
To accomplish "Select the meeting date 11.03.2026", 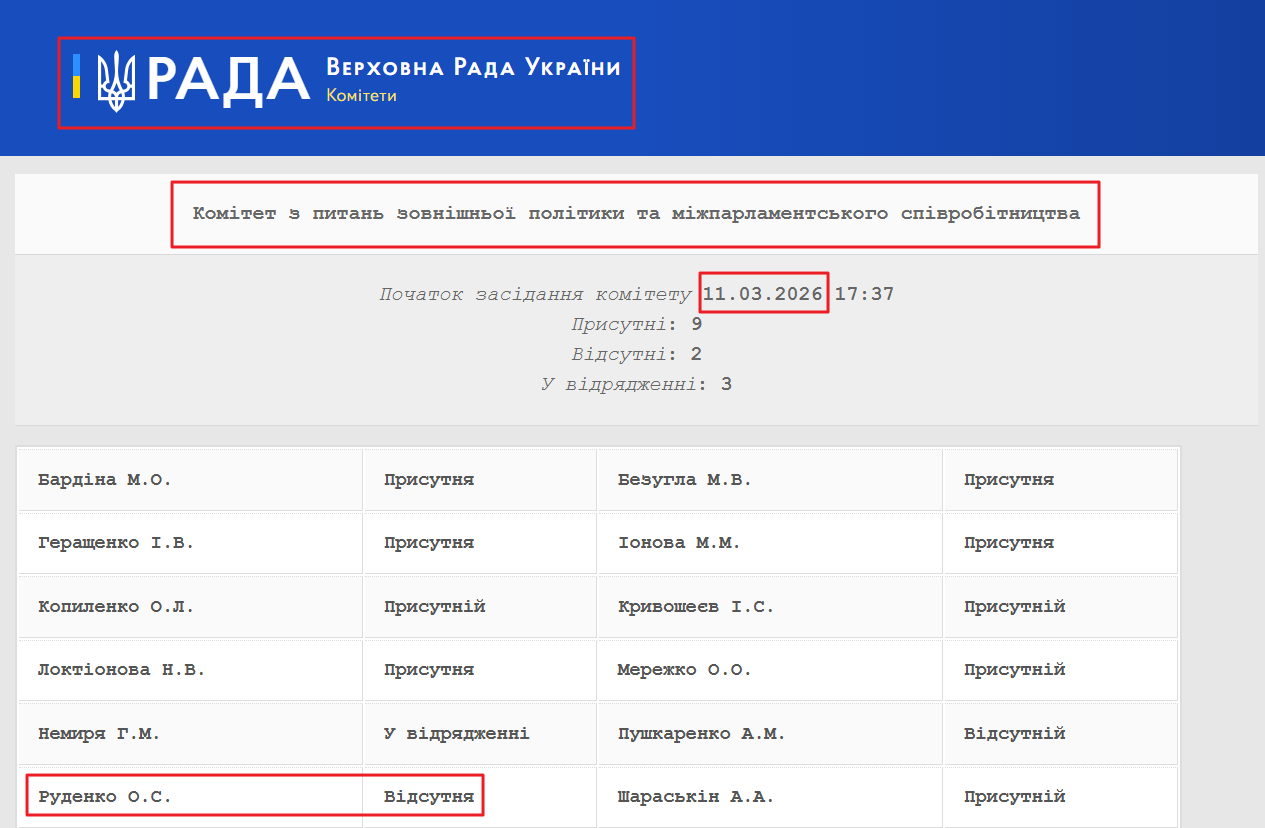I will (763, 294).
